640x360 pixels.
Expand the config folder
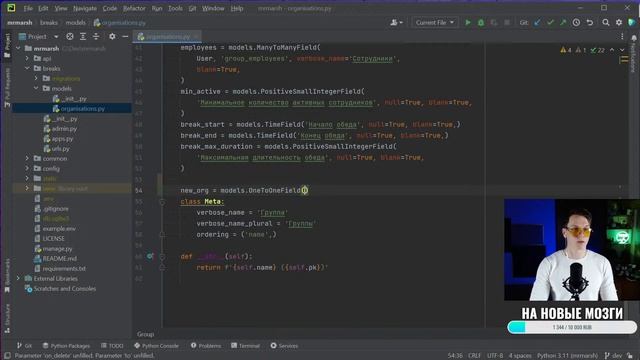click(x=27, y=168)
